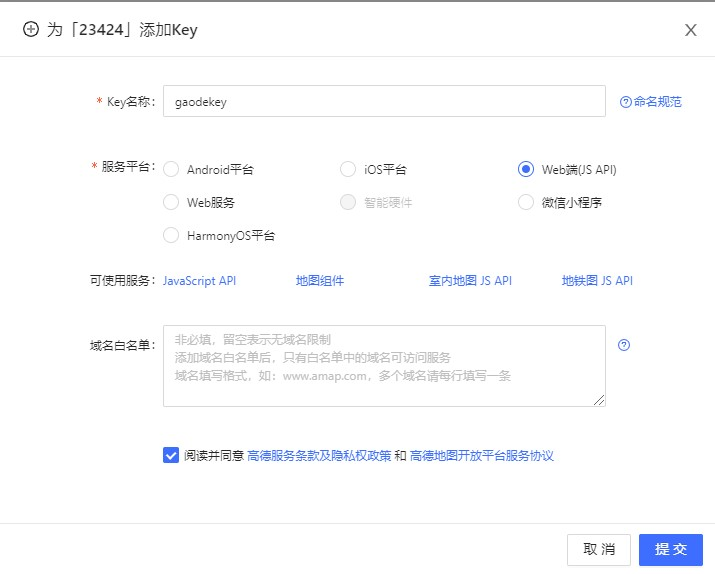
Task: Click the 可使用服务 label
Action: coord(122,280)
